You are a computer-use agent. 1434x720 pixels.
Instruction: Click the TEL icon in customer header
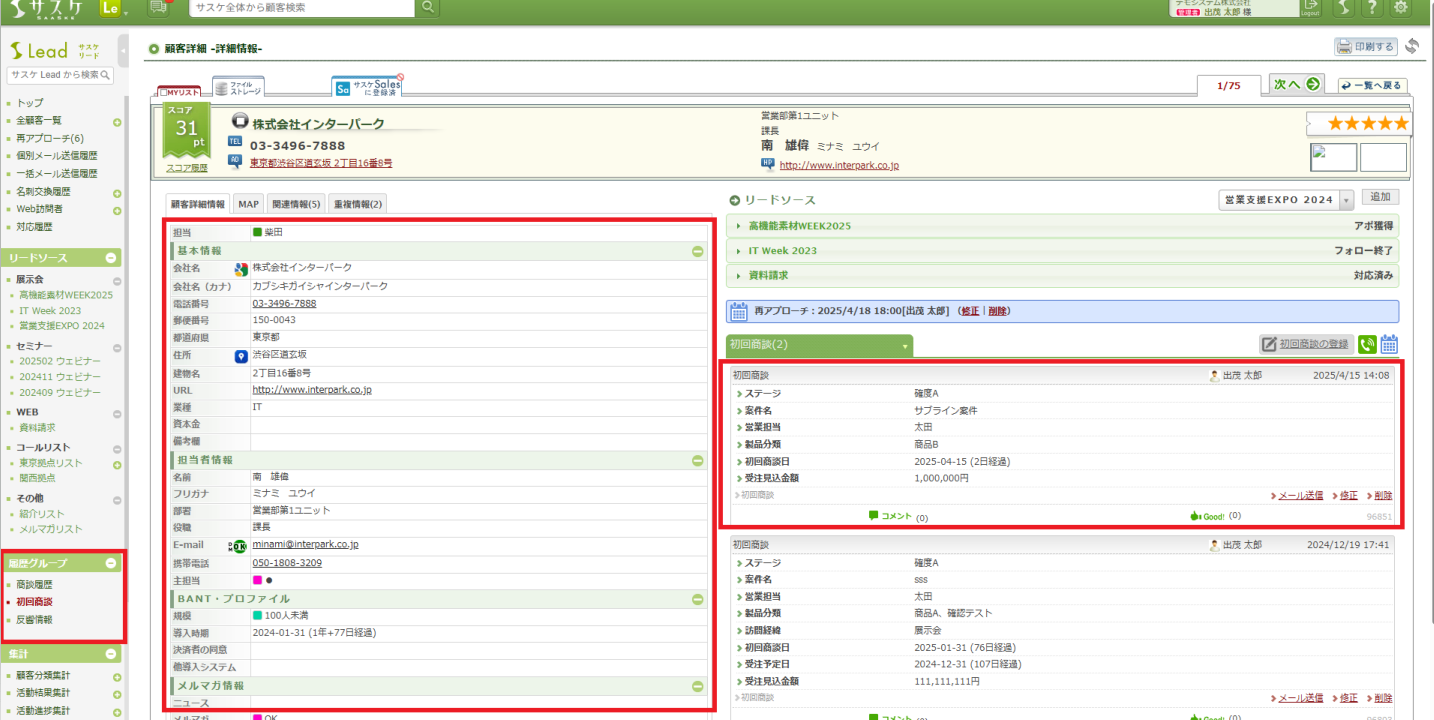[x=235, y=142]
